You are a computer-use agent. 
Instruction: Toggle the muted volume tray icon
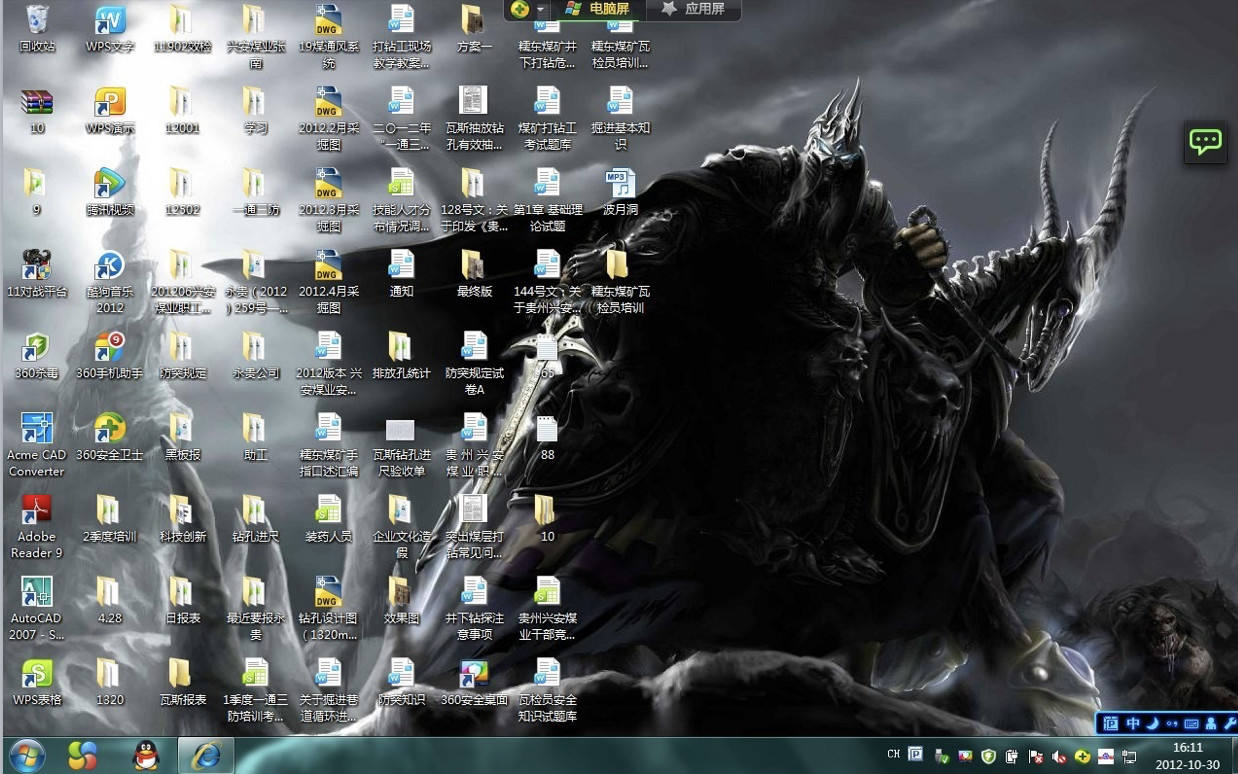point(1058,756)
